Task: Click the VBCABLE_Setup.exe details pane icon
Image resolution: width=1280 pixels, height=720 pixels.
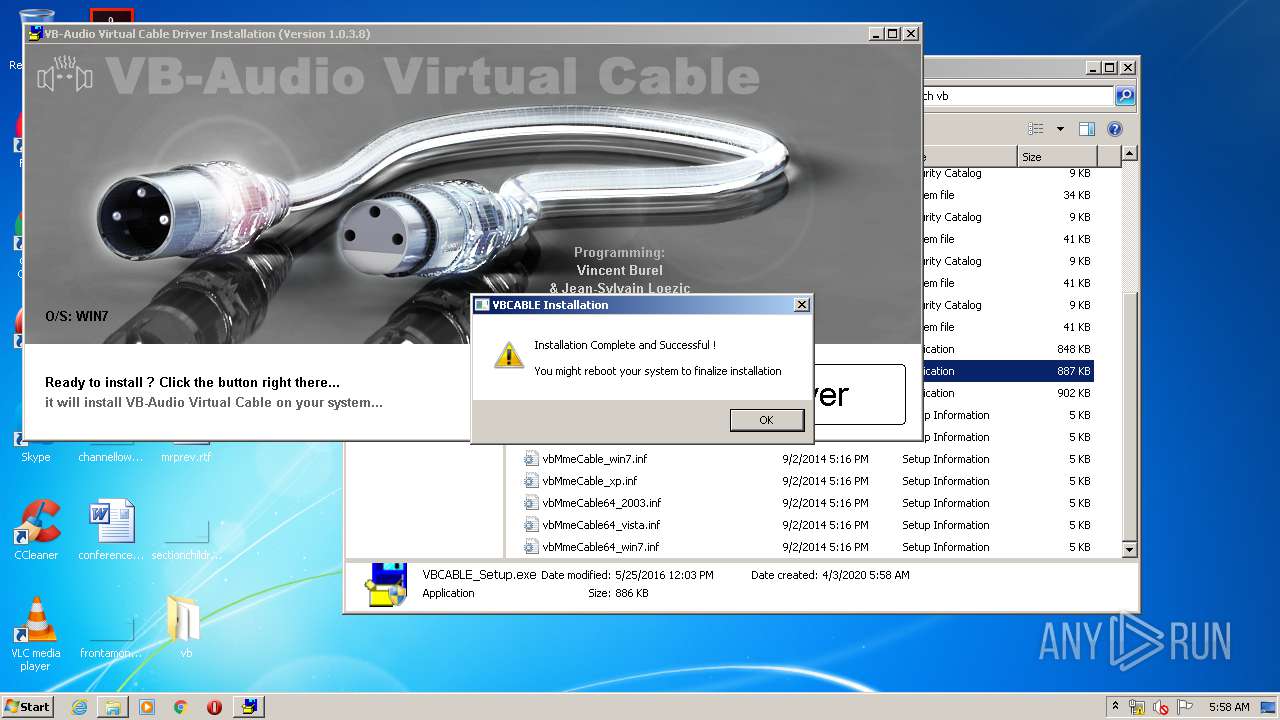Action: coord(385,585)
